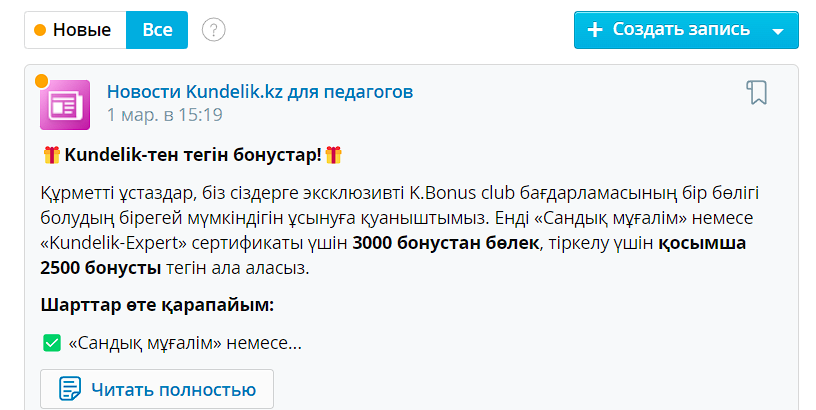Screen dimensions: 816x410
Task: Expand the post with Читать полностью
Action: [x=157, y=389]
